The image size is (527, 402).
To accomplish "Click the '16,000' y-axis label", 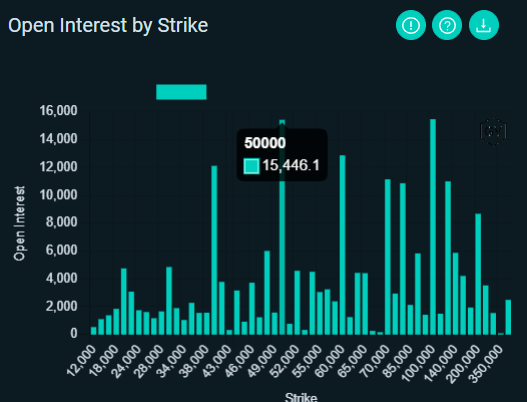I will coord(58,111).
